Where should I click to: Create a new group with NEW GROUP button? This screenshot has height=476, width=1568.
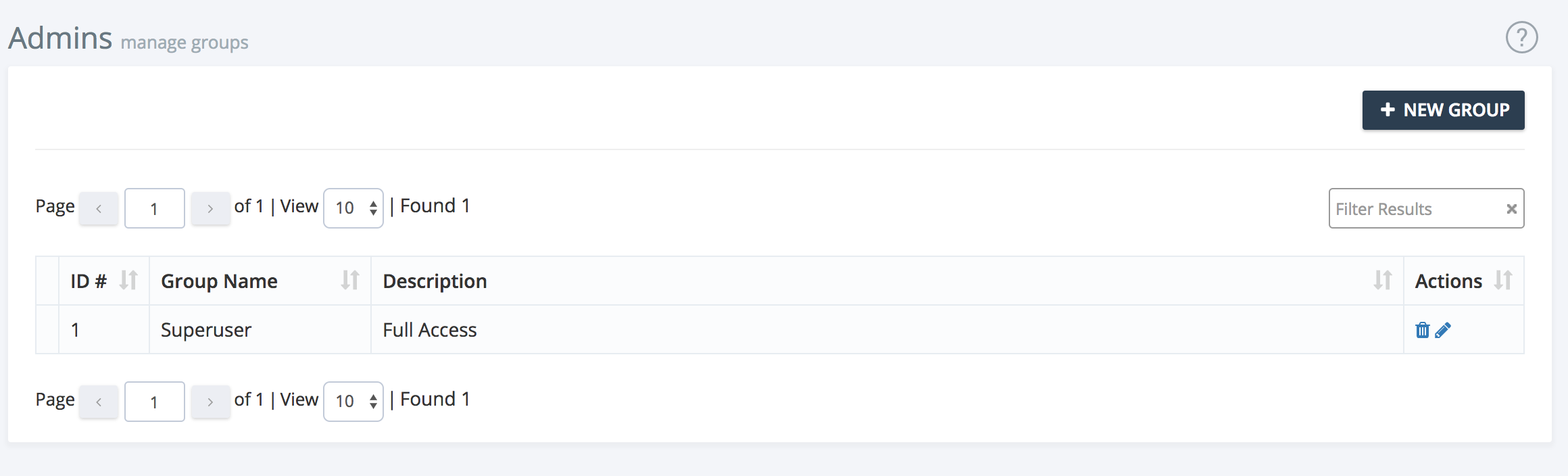click(1443, 110)
